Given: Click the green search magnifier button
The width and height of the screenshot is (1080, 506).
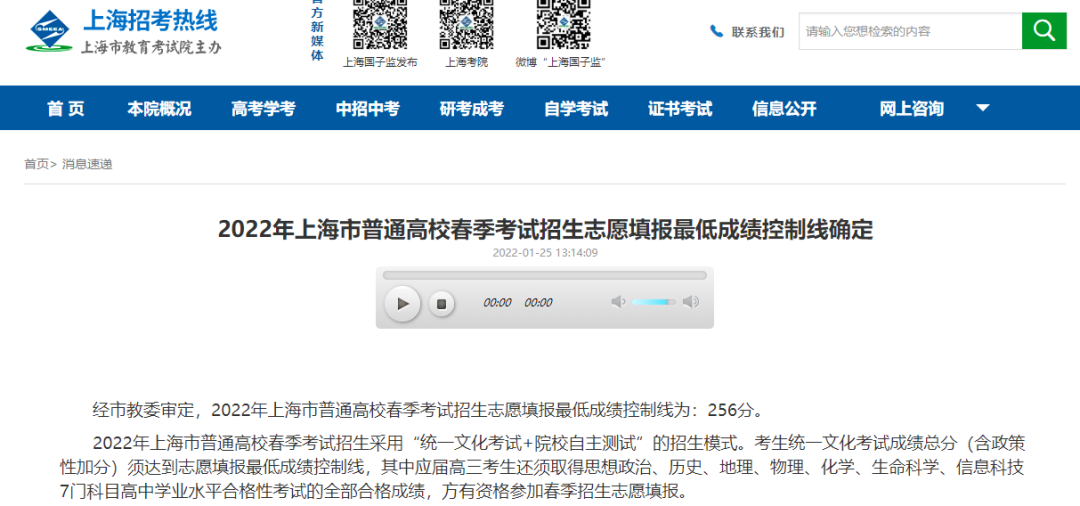Looking at the screenshot, I should (x=1044, y=31).
